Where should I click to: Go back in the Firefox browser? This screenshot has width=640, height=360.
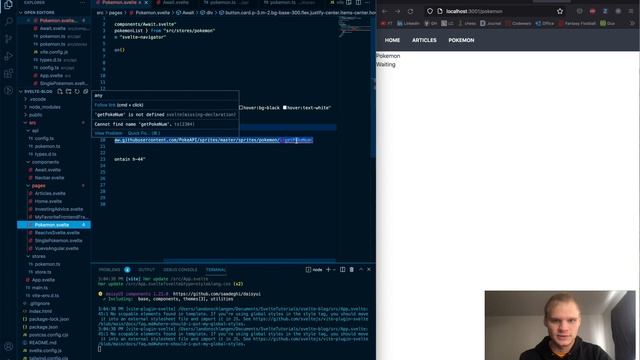point(384,11)
